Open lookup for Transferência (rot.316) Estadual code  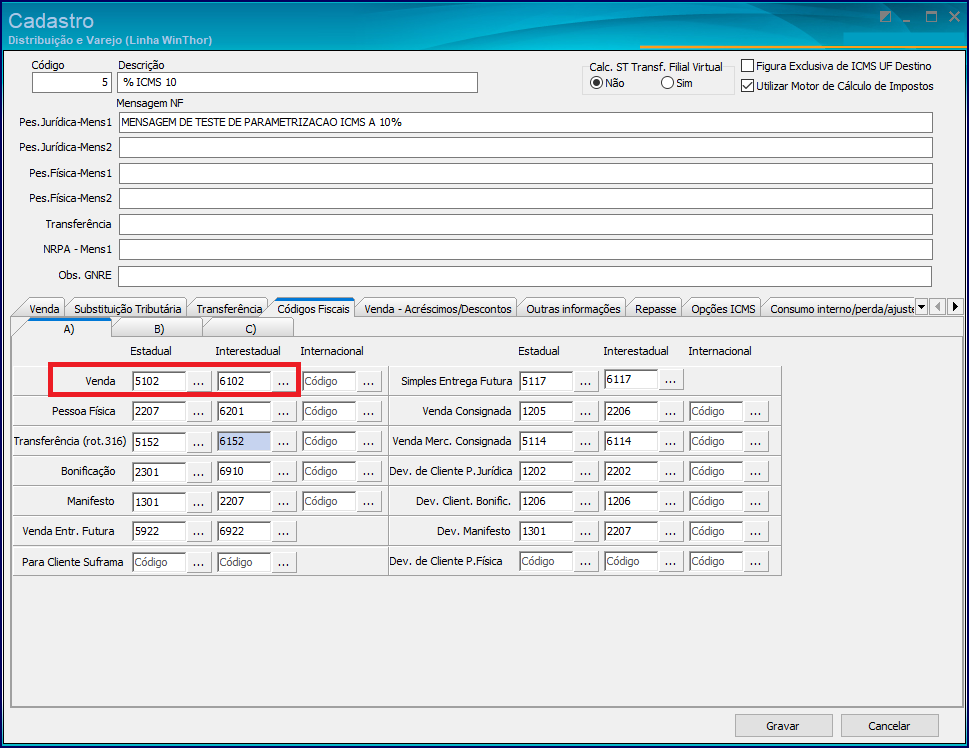198,442
